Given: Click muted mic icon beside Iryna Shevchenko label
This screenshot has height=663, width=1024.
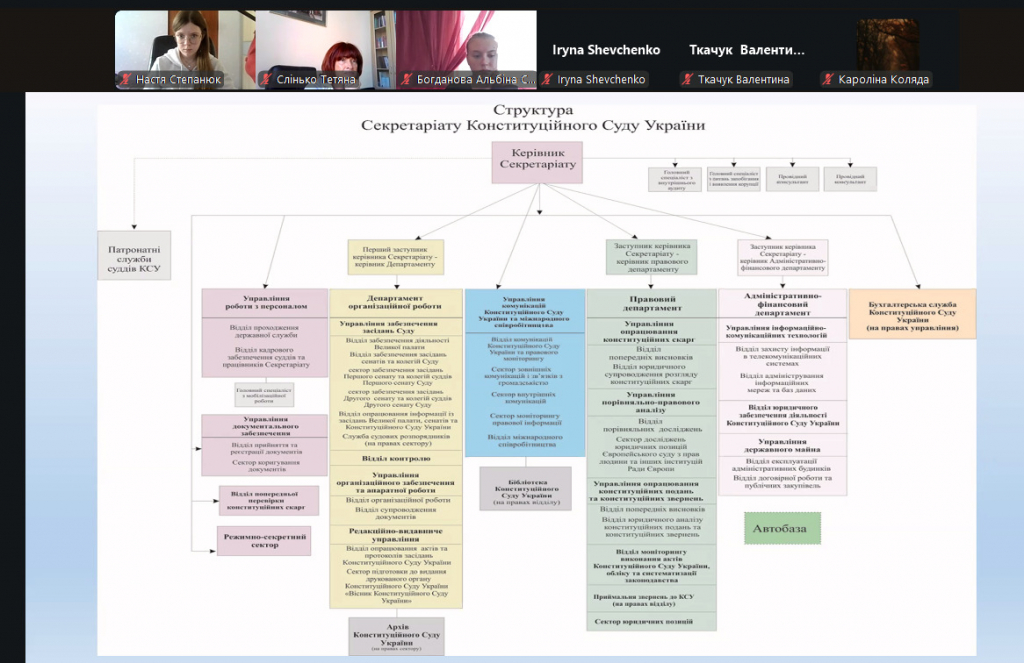Looking at the screenshot, I should [x=547, y=80].
